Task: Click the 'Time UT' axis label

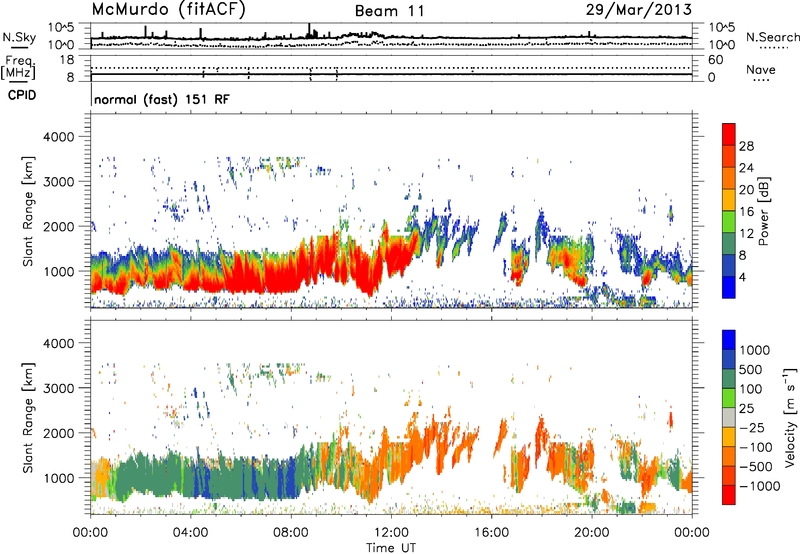Action: (391, 548)
